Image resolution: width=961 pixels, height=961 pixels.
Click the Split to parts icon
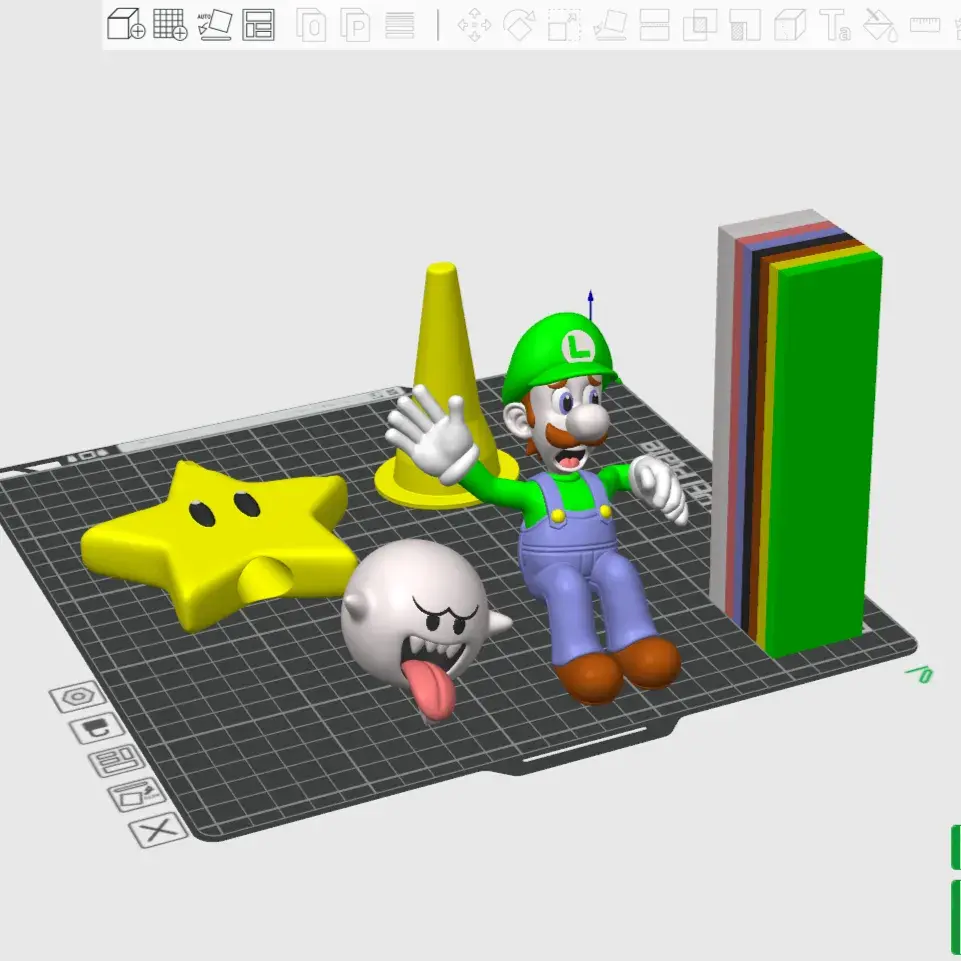point(355,25)
